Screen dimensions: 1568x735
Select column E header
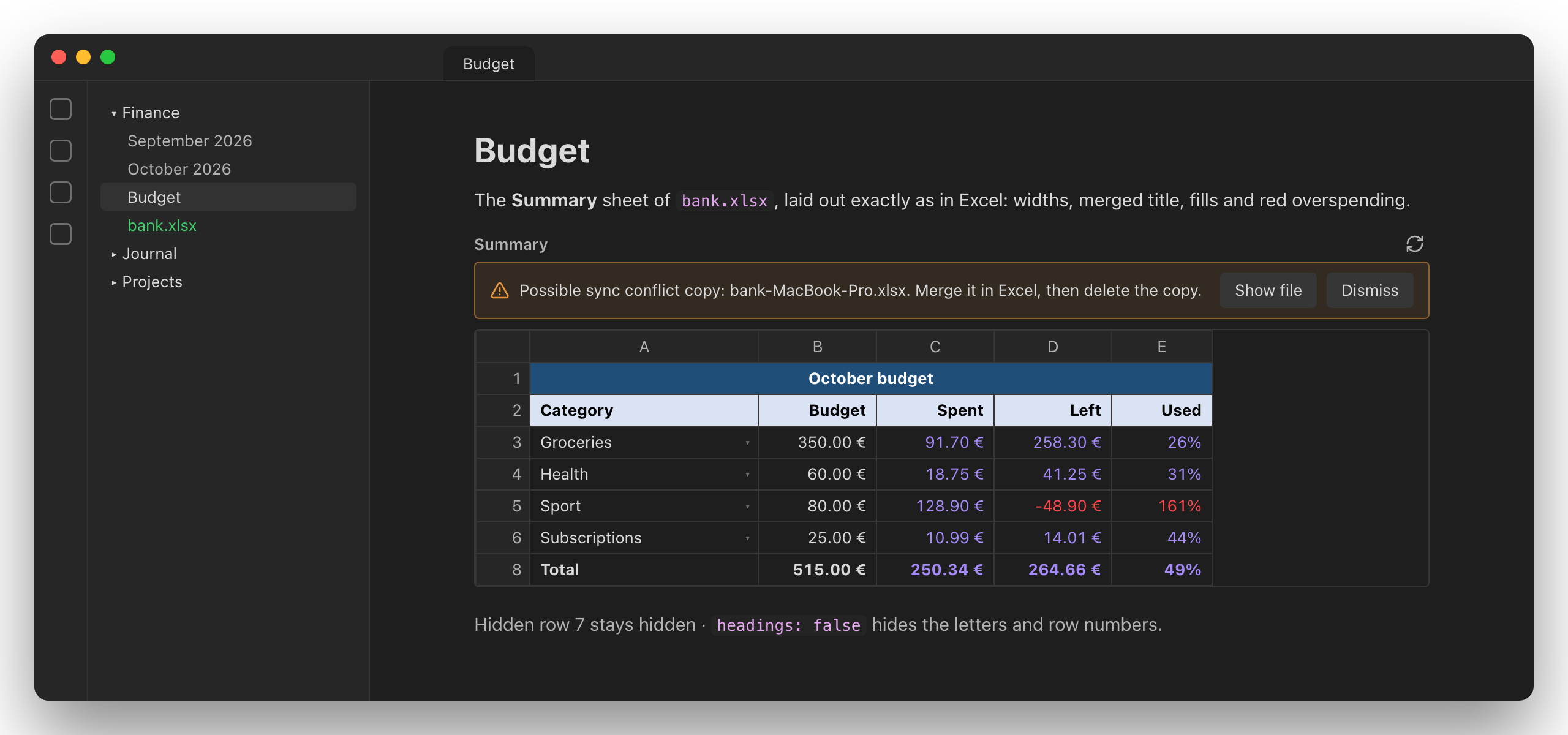[x=1161, y=347]
